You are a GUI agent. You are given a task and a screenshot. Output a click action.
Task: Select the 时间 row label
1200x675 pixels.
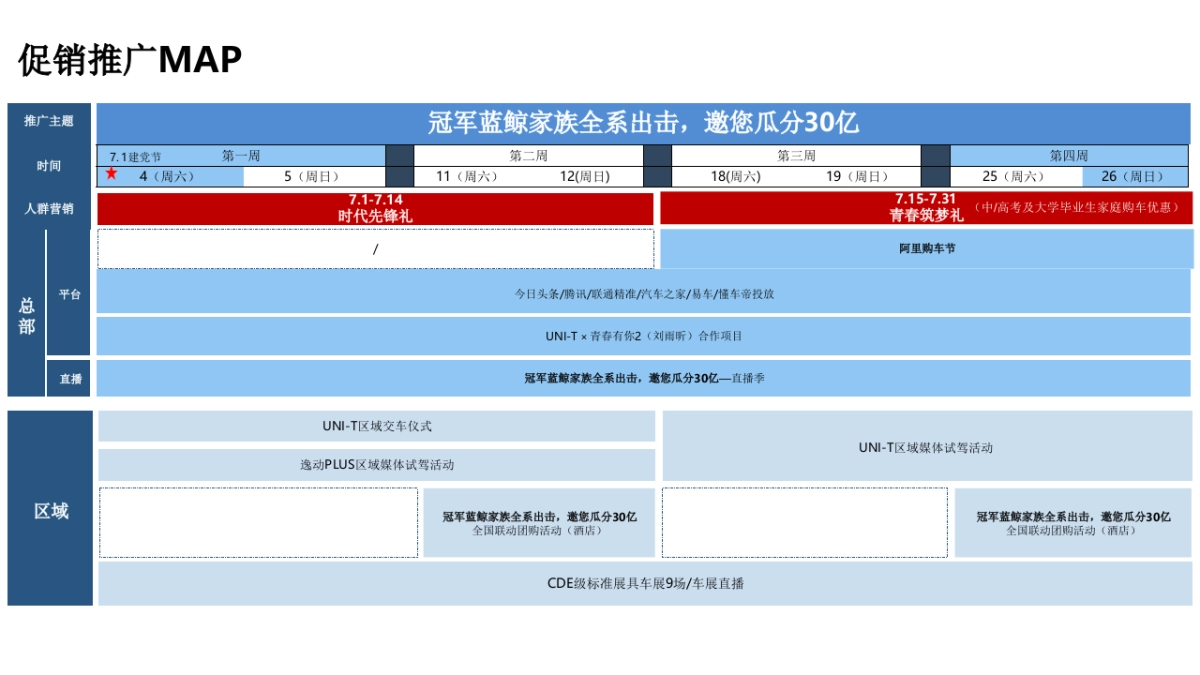click(x=49, y=166)
